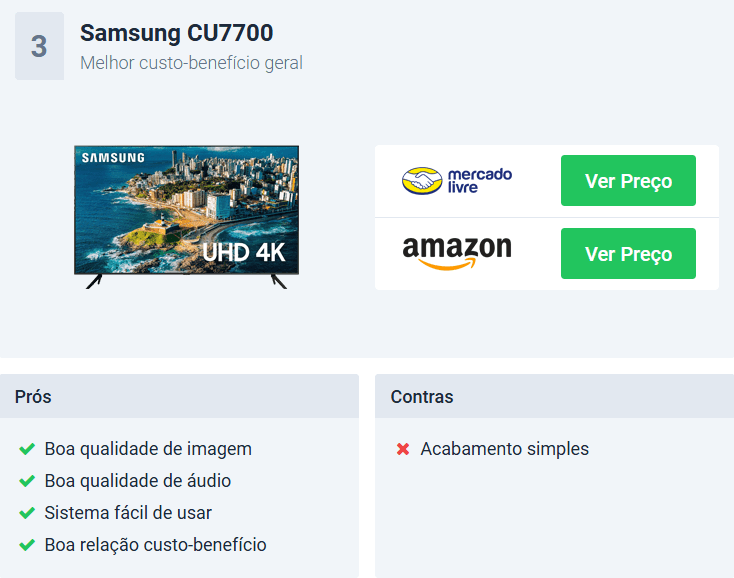Click the checkmark next to Boa qualidade de imagem
This screenshot has width=734, height=578.
[x=27, y=449]
